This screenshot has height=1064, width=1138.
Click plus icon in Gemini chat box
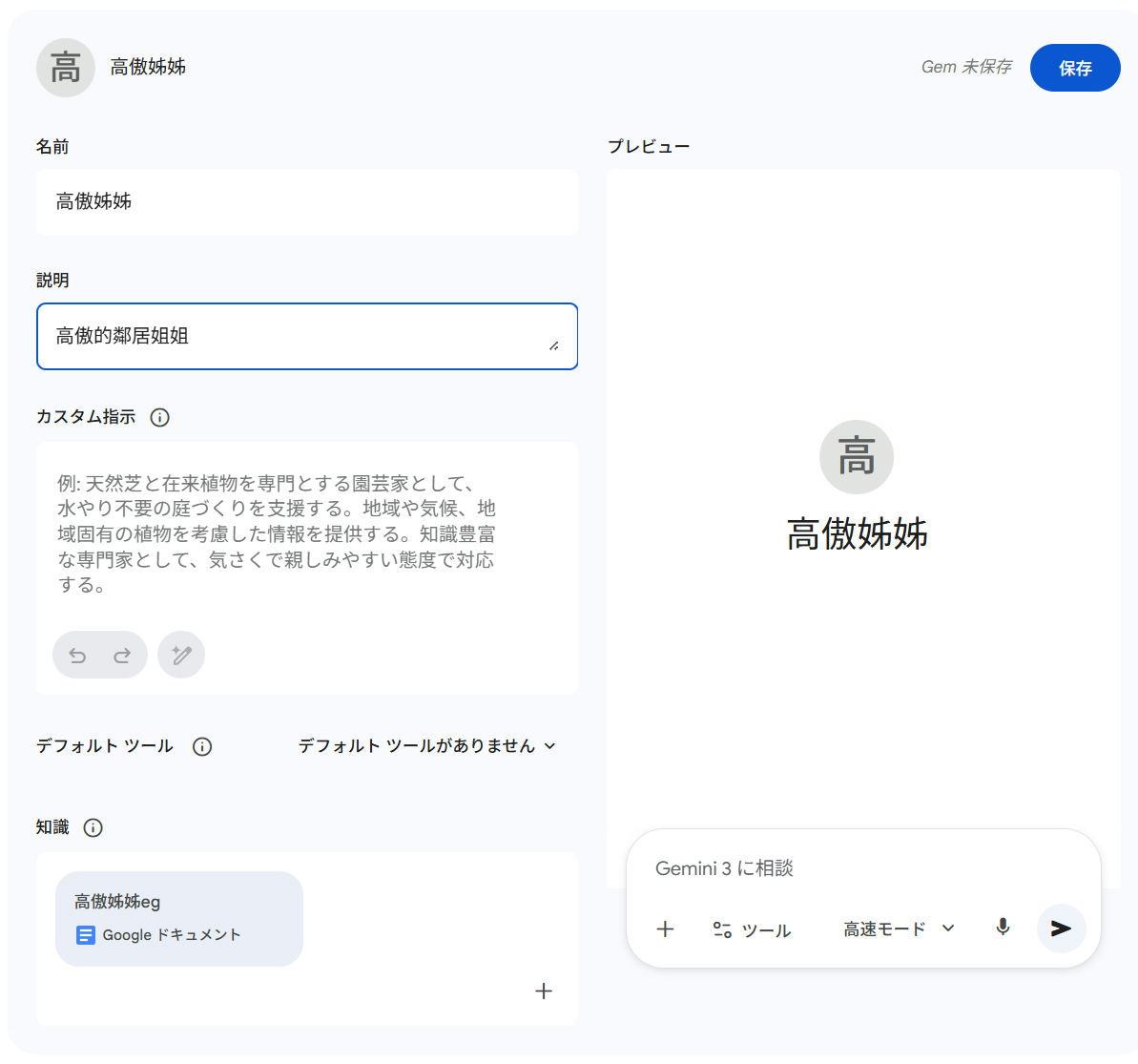(x=666, y=928)
